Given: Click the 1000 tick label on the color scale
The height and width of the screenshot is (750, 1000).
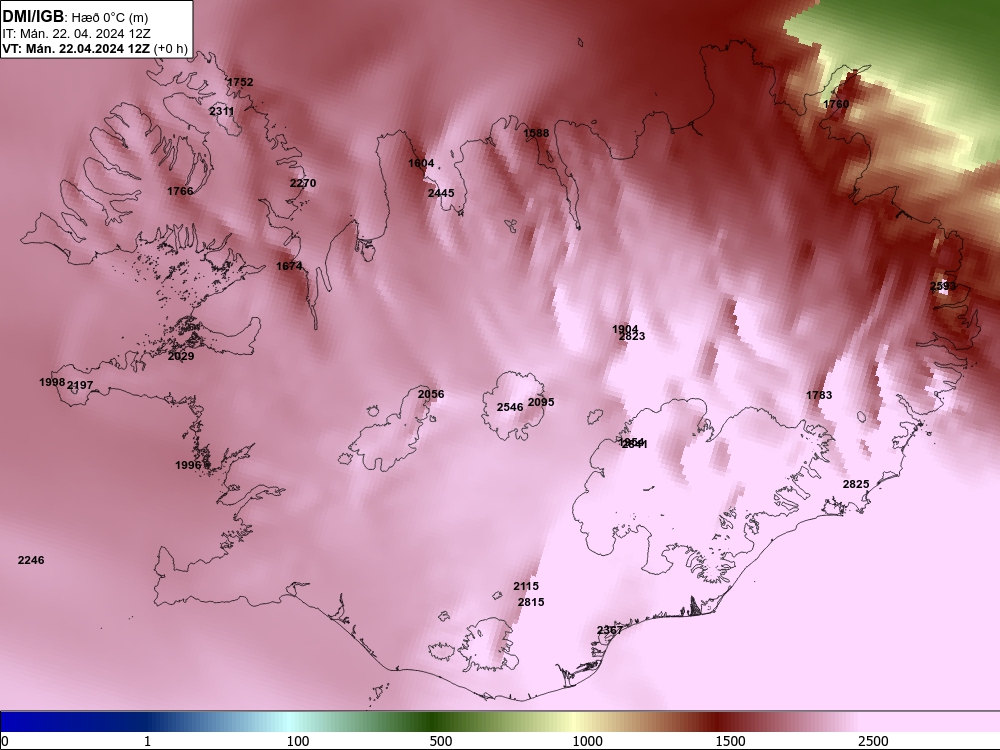Looking at the screenshot, I should (x=587, y=741).
